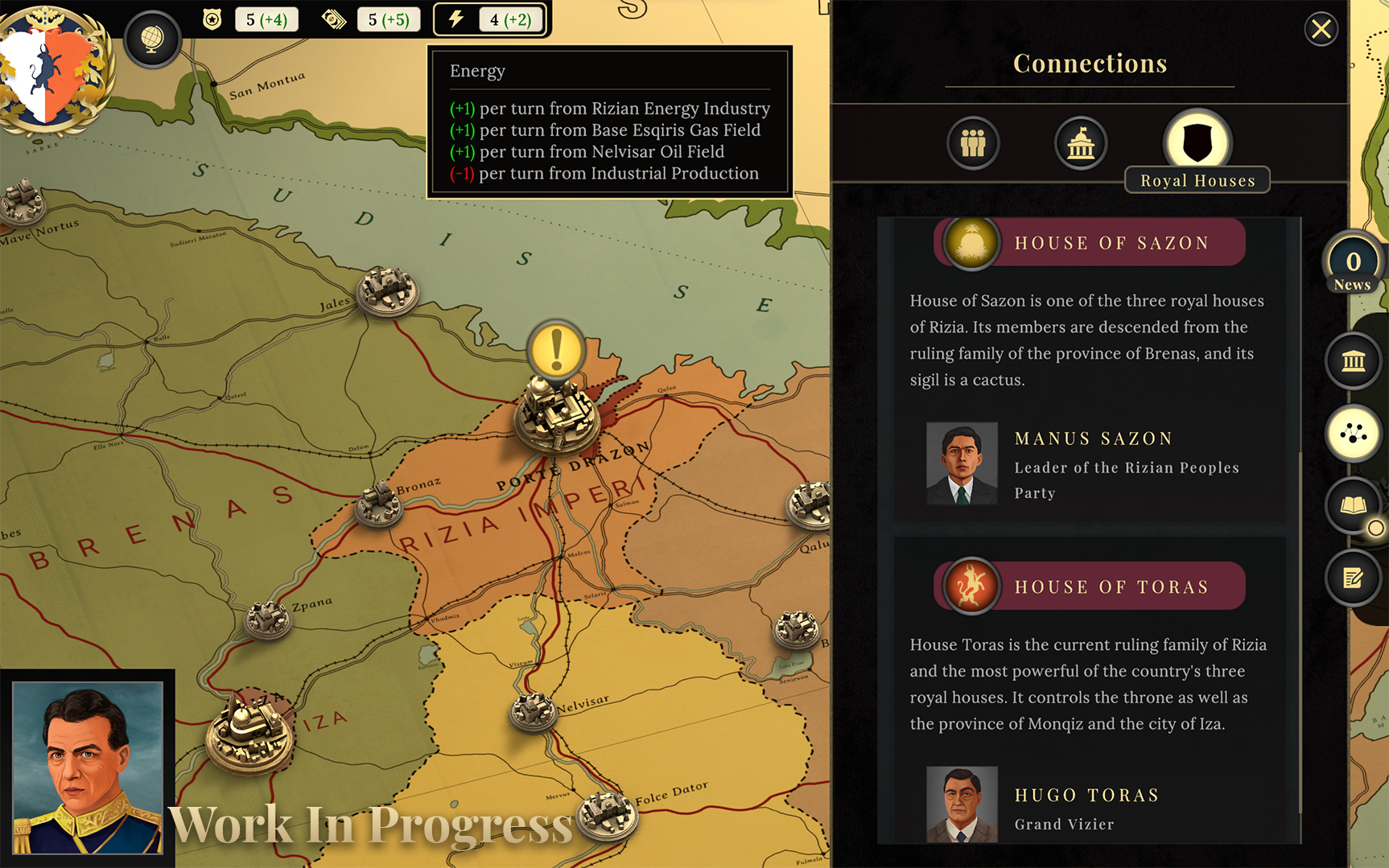Viewport: 1389px width, 868px height.
Task: Click the Jales city marker on map
Action: (x=387, y=290)
